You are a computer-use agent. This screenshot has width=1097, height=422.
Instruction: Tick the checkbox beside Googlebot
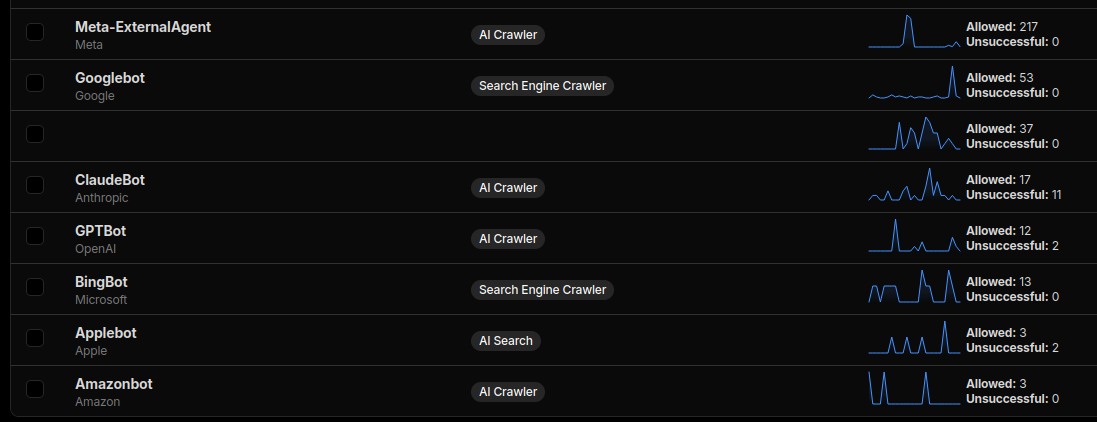pyautogui.click(x=35, y=83)
